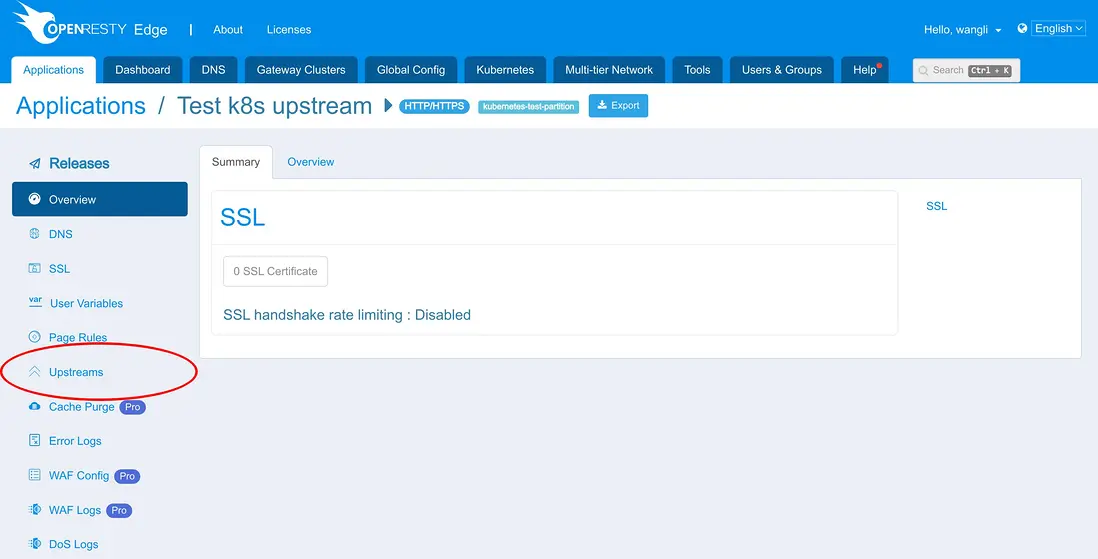Click the WAF Config list icon
This screenshot has width=1098, height=559.
(34, 475)
